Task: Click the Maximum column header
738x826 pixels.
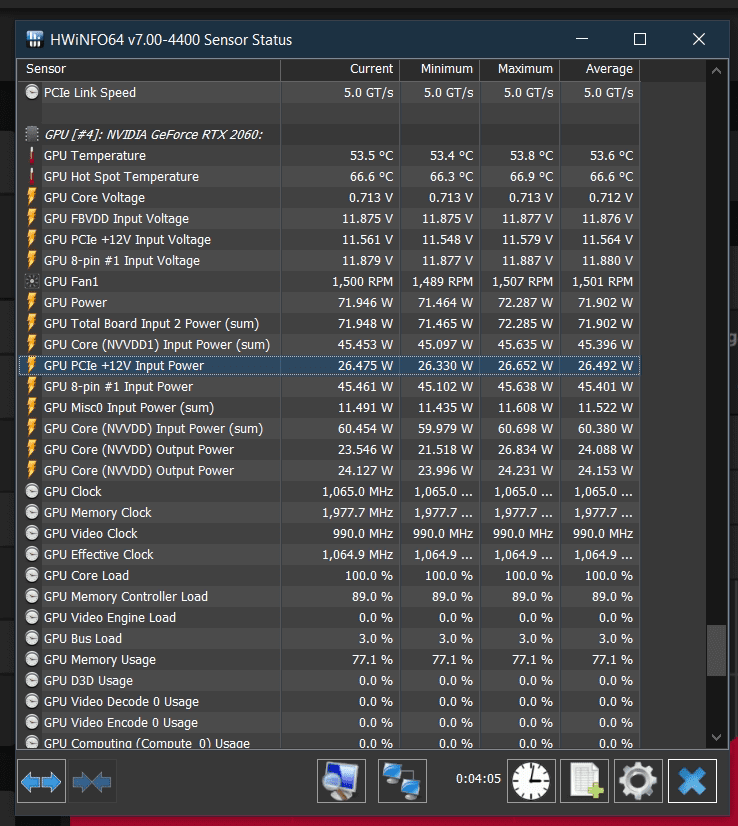Action: click(x=520, y=69)
